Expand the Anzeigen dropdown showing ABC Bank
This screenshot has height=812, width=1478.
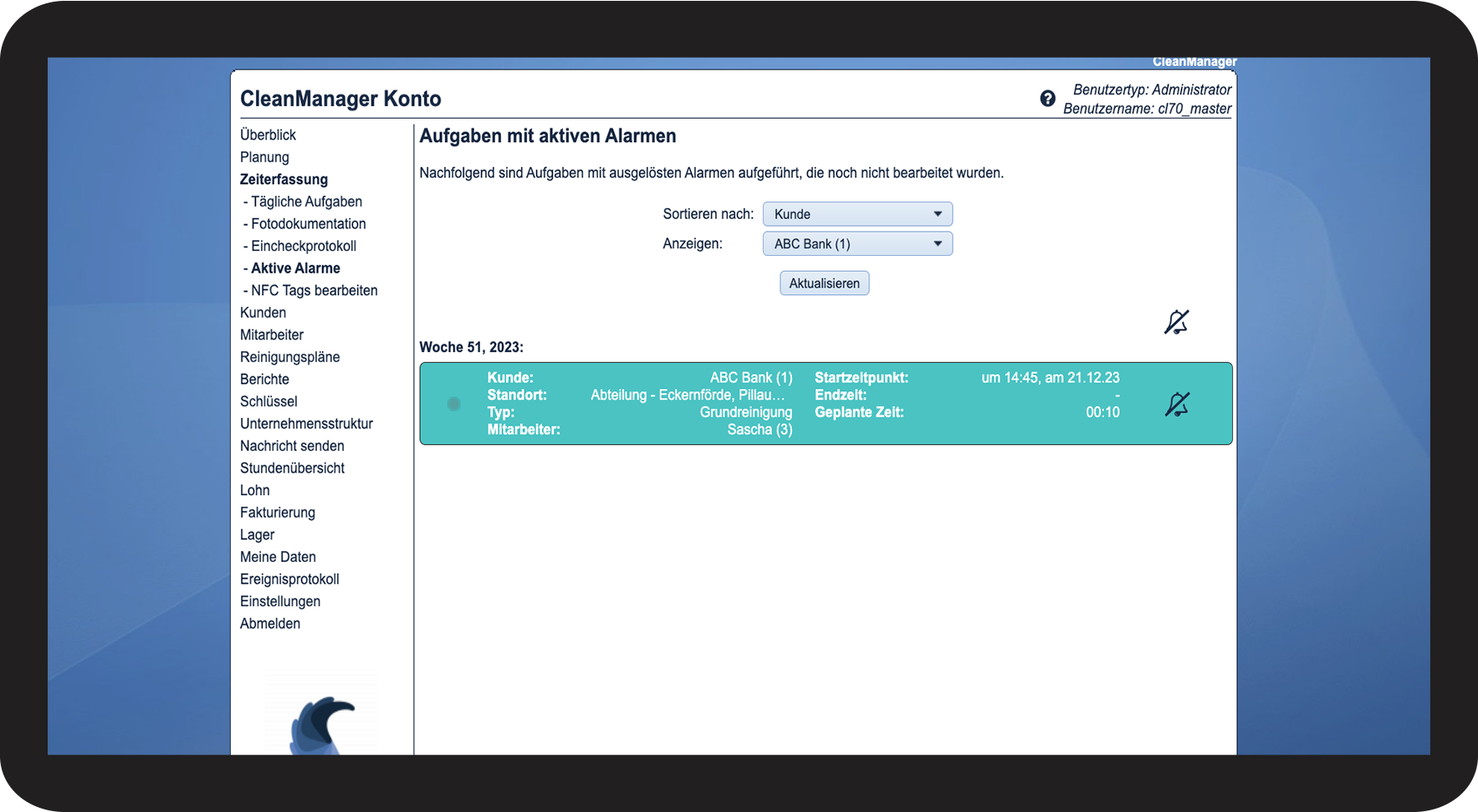857,244
